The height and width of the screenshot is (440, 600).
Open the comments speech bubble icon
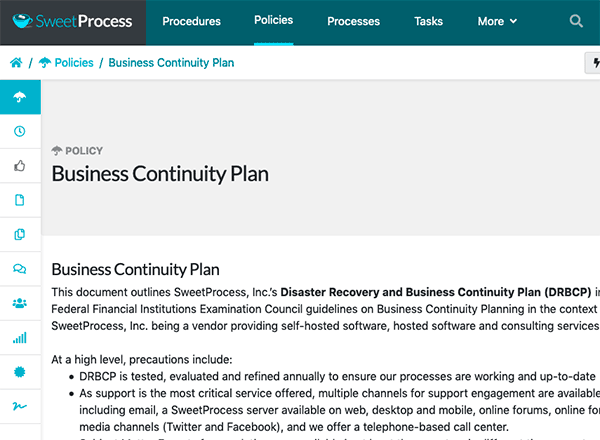coord(20,269)
